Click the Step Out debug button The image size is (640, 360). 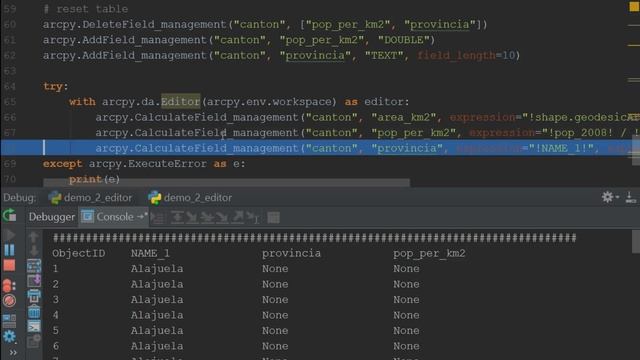(238, 218)
